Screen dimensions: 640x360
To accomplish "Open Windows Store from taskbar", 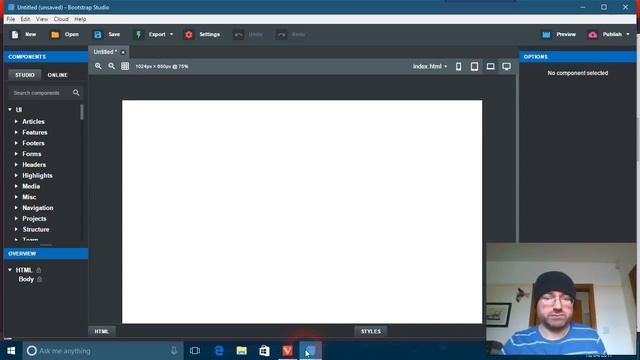I will click(264, 351).
